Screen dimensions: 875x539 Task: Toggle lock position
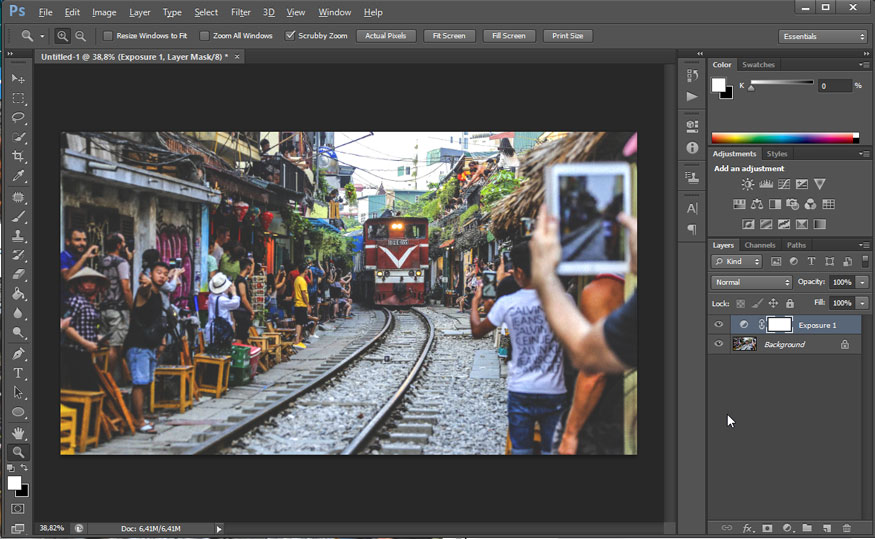pyautogui.click(x=773, y=304)
